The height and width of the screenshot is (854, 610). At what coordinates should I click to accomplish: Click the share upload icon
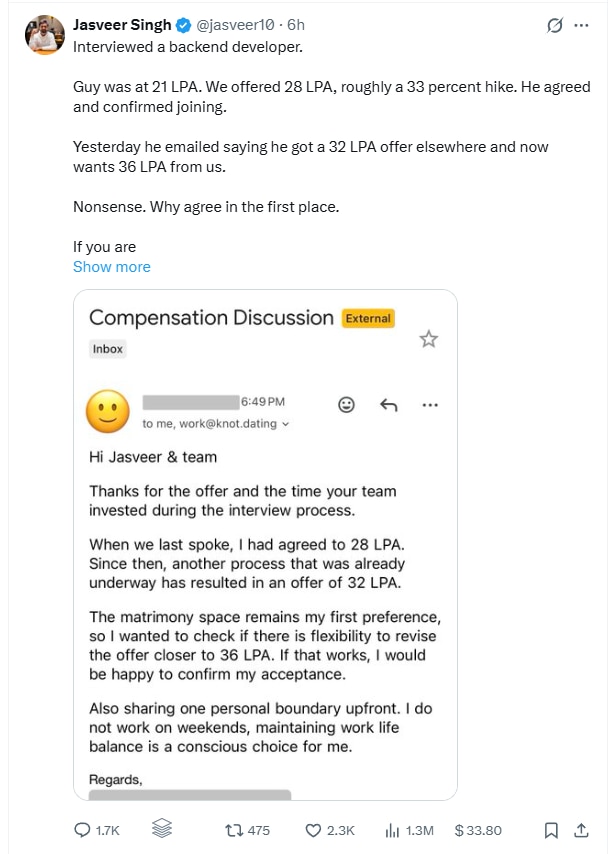point(581,830)
